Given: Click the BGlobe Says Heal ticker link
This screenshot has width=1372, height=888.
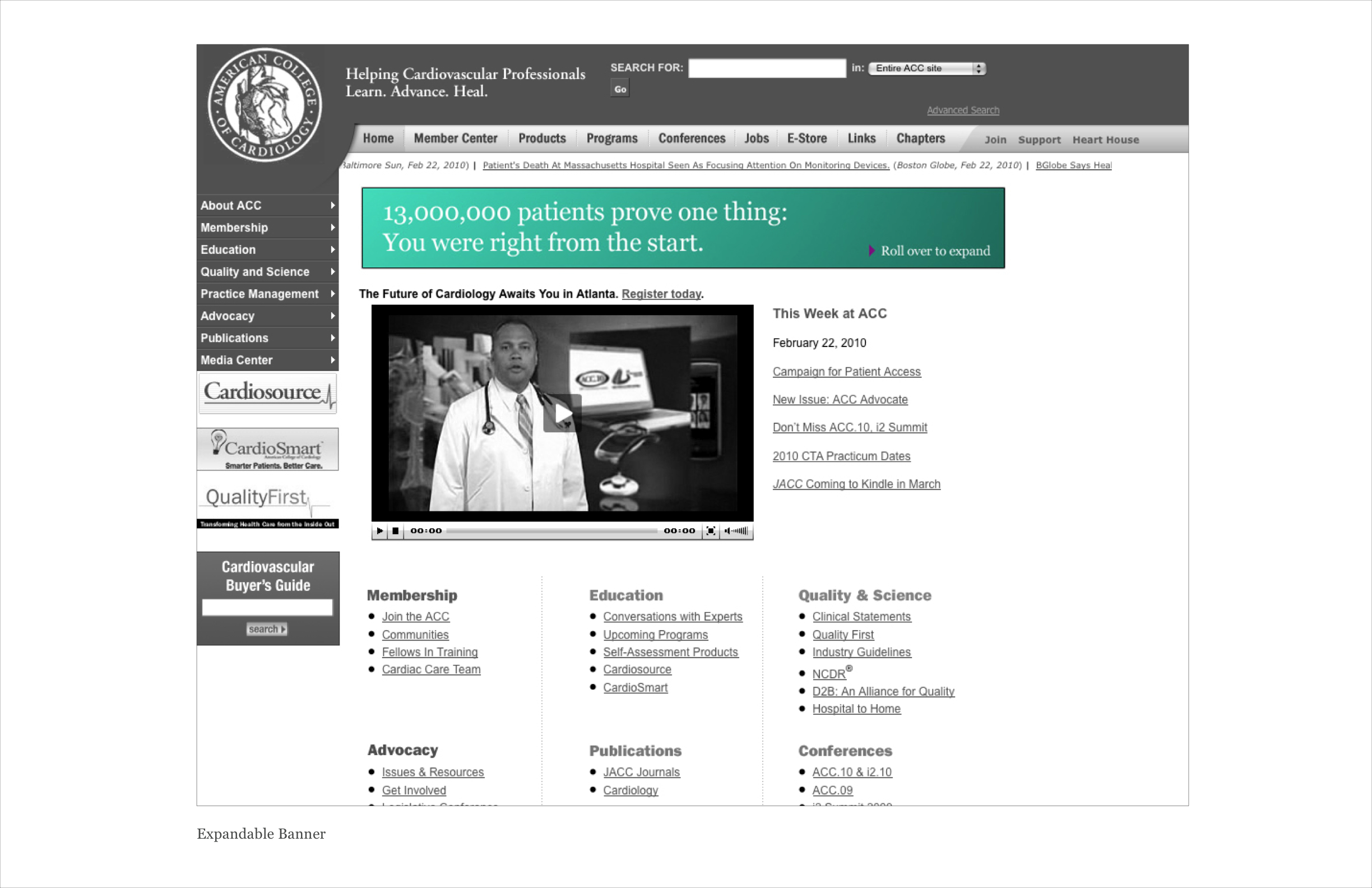Looking at the screenshot, I should pyautogui.click(x=1073, y=165).
